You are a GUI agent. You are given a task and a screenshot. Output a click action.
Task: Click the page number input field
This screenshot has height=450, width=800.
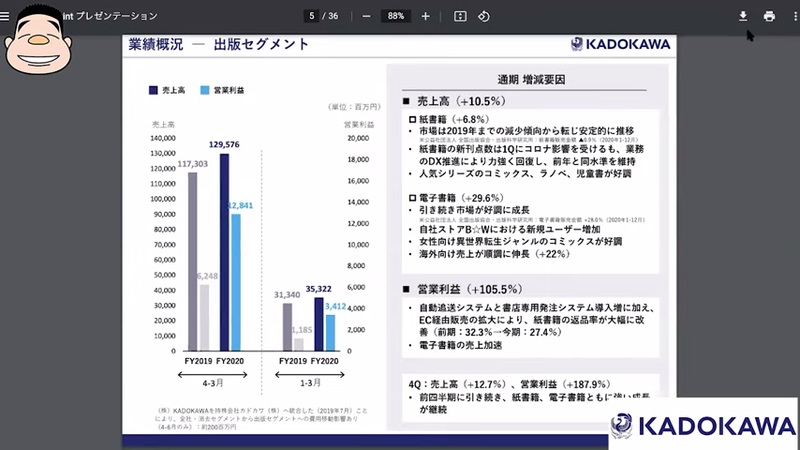pyautogui.click(x=313, y=16)
